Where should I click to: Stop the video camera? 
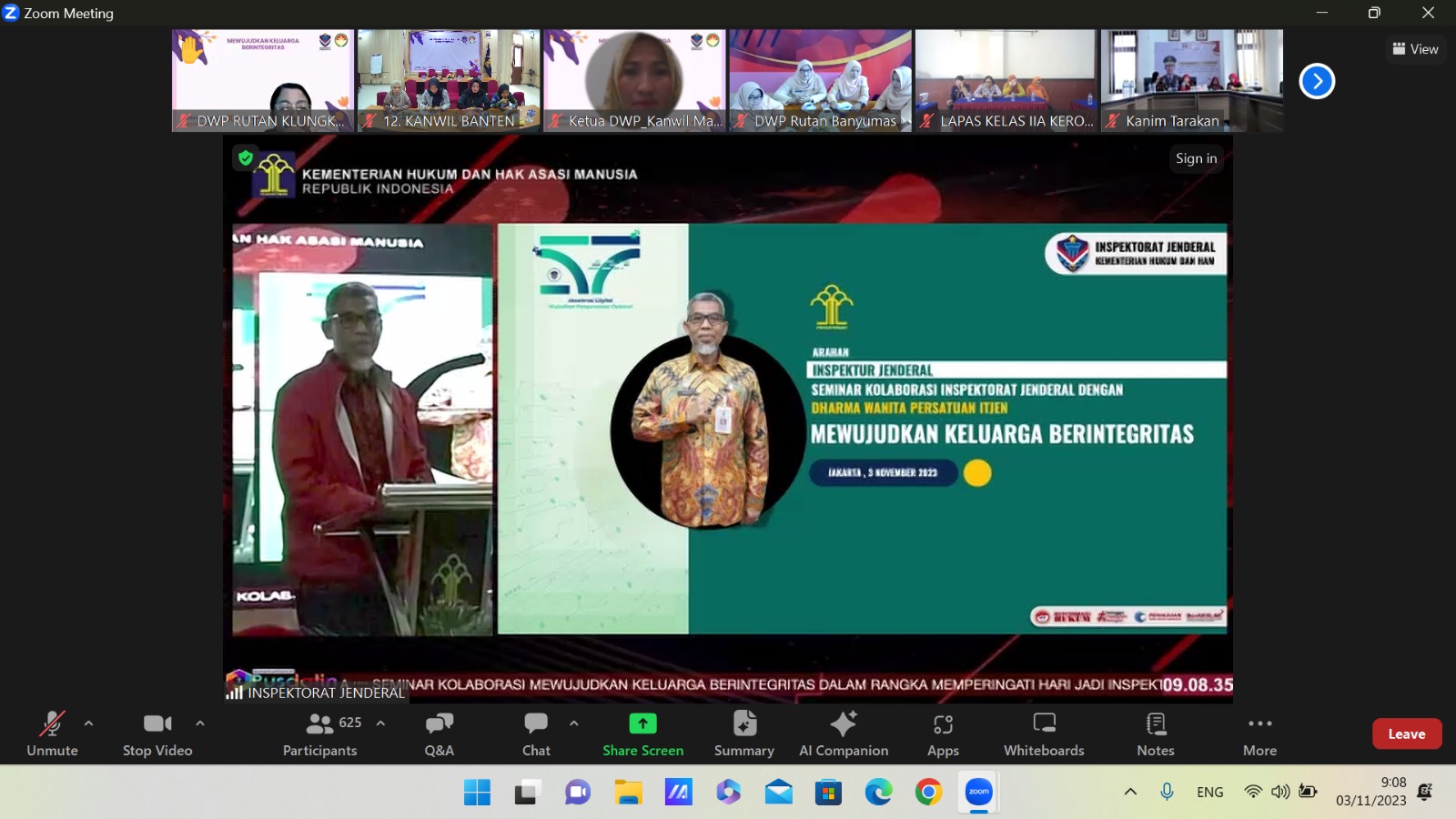(x=157, y=733)
